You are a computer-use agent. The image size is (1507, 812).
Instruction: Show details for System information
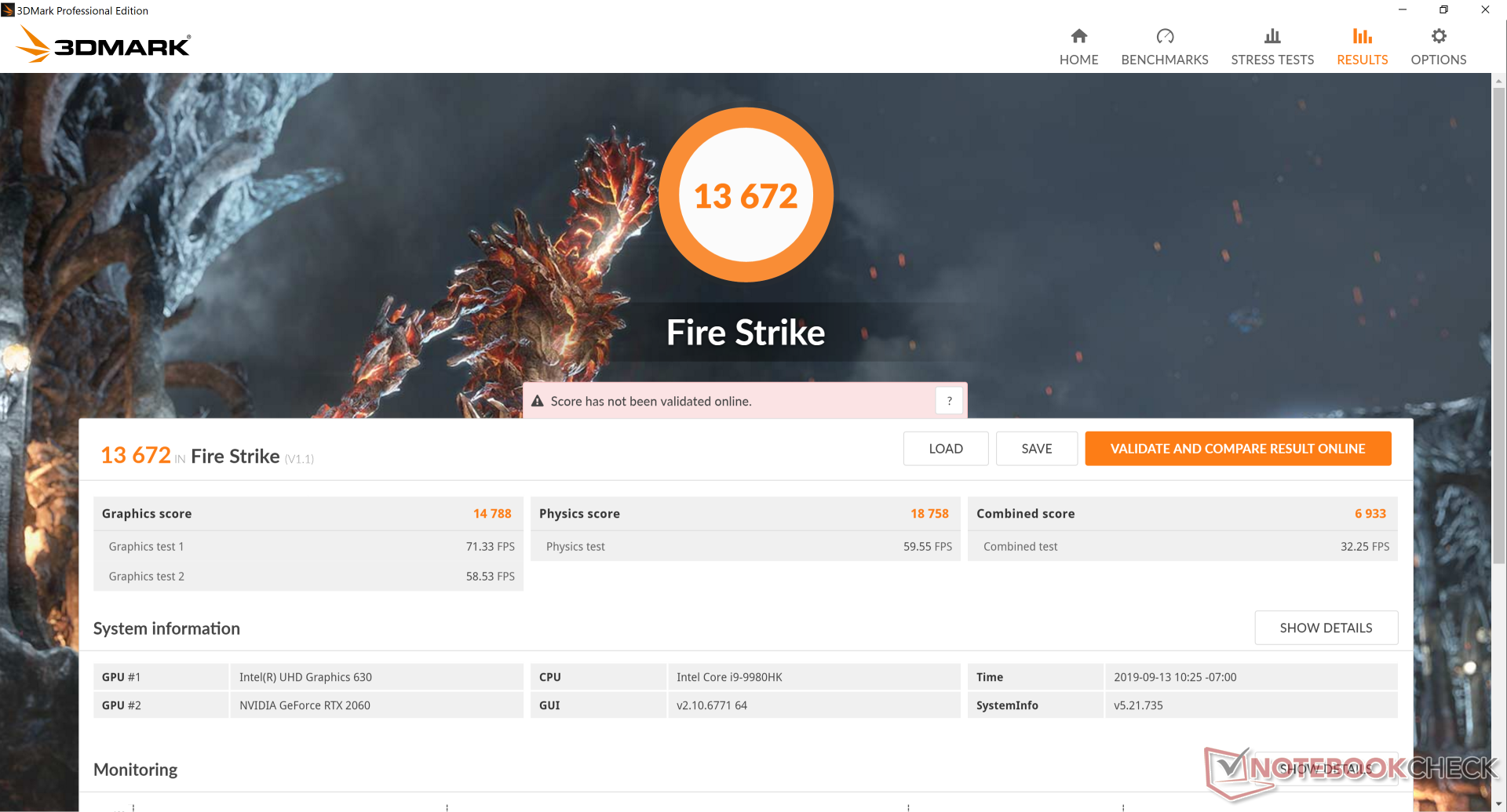1326,628
